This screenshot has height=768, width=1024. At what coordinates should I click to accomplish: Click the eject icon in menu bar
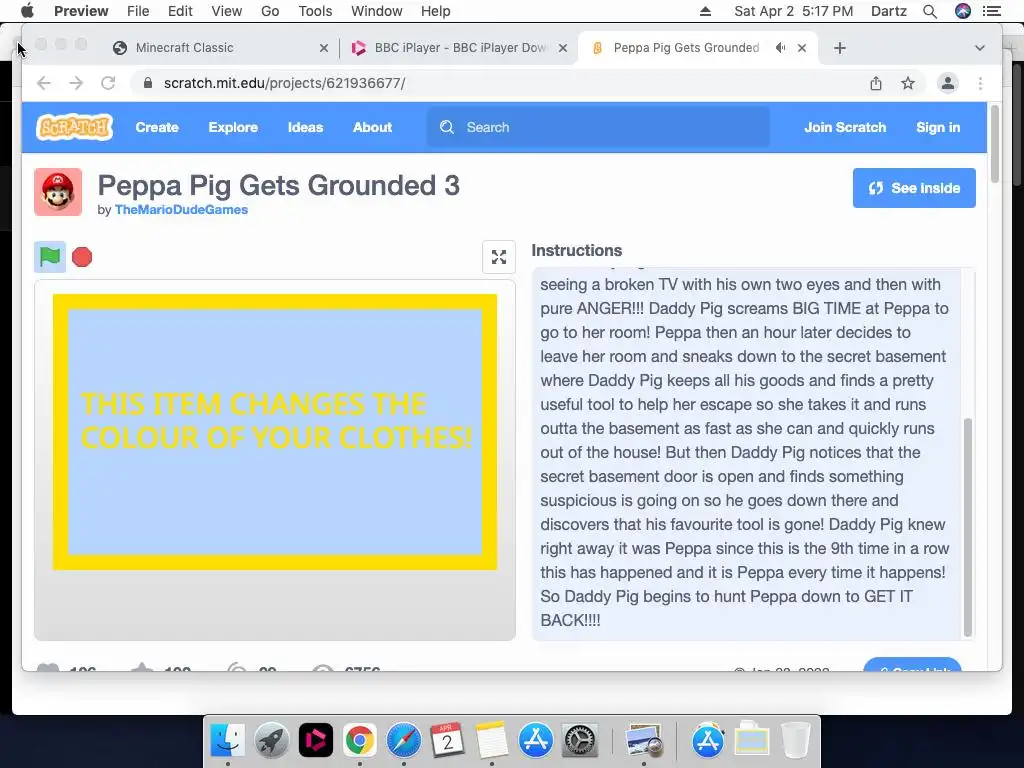[705, 11]
